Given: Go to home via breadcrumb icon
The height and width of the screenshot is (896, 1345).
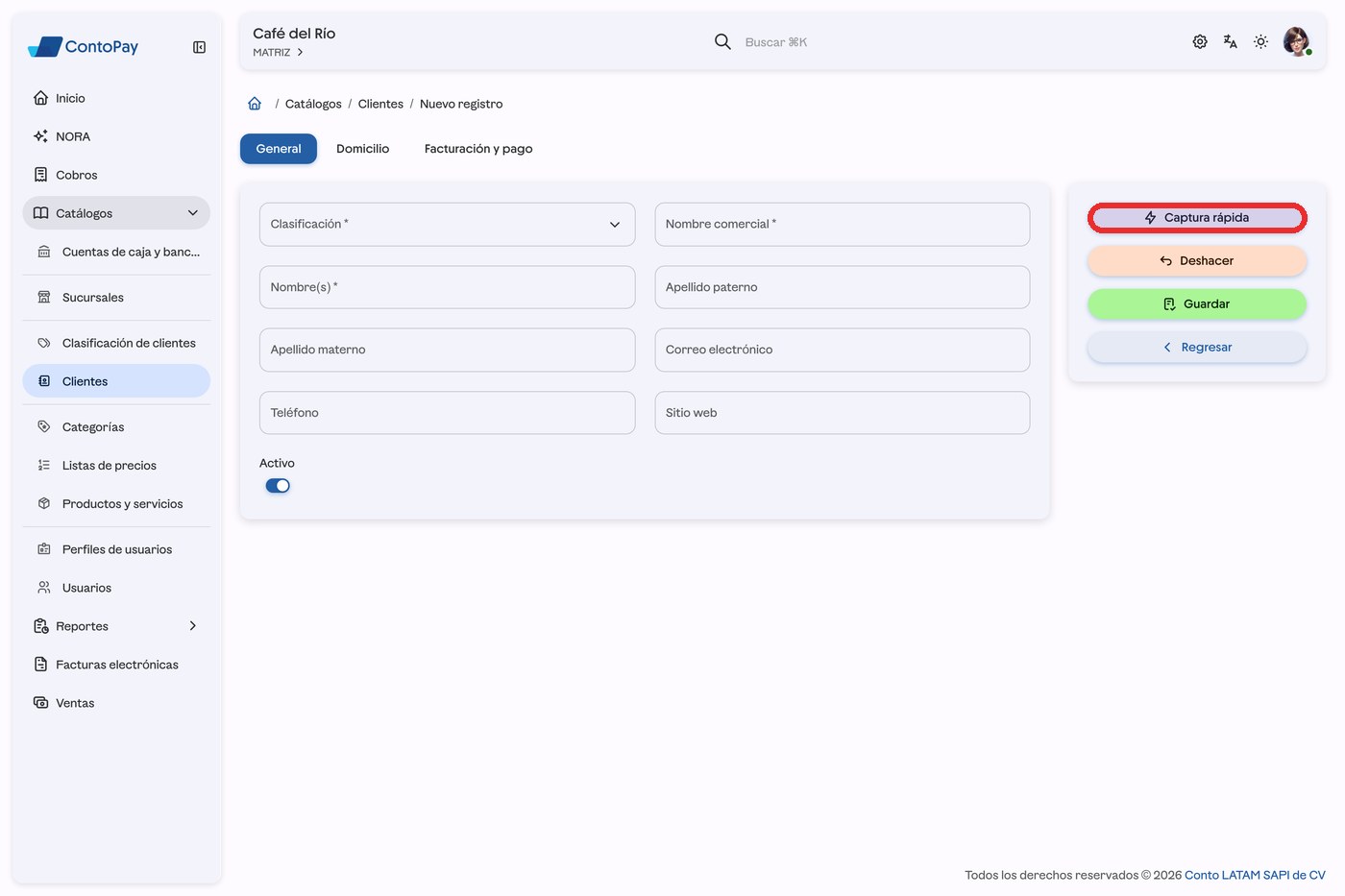Looking at the screenshot, I should click(255, 104).
